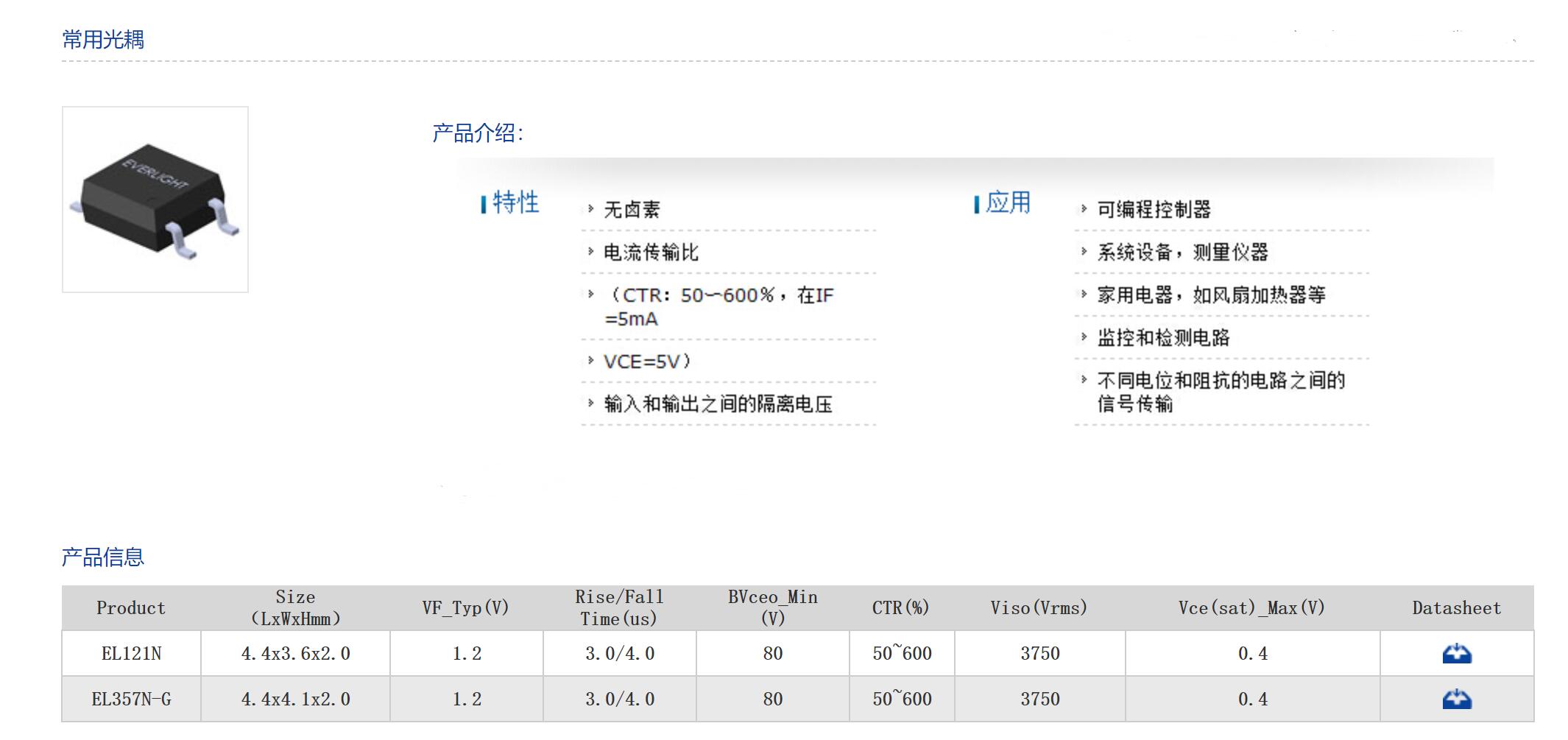The image size is (1568, 740).
Task: Click the Viso(Vrms) column header
Action: 1039,608
